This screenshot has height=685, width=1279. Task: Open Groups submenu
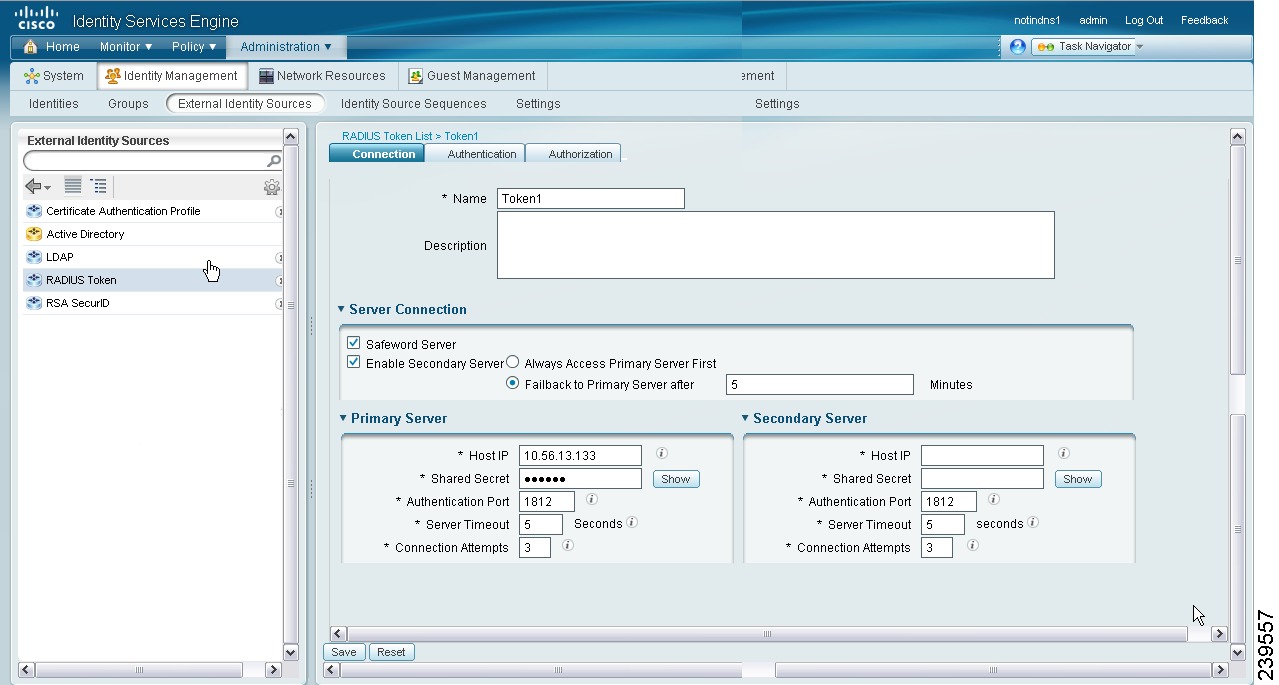click(128, 104)
